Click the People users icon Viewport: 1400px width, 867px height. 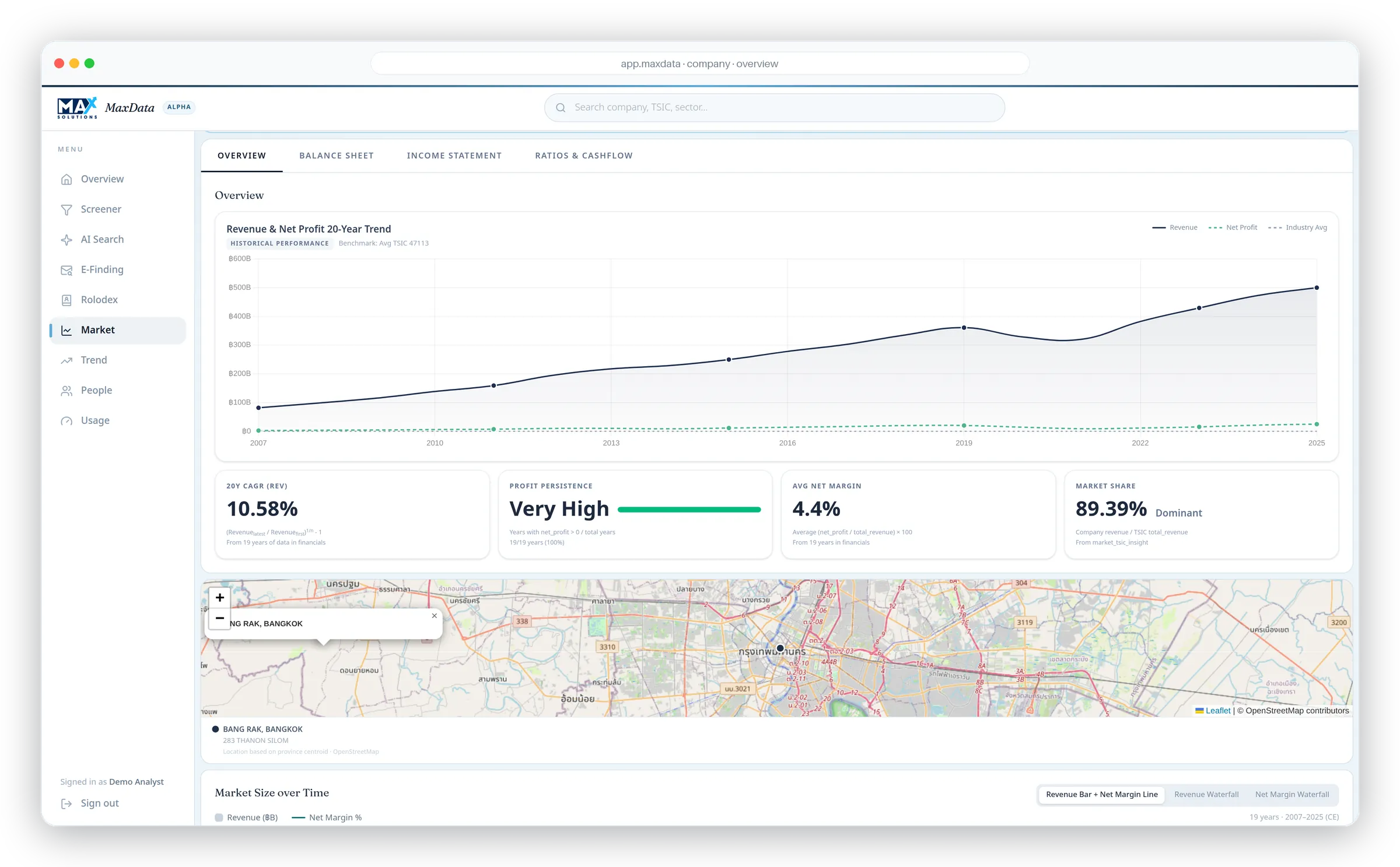tap(66, 391)
